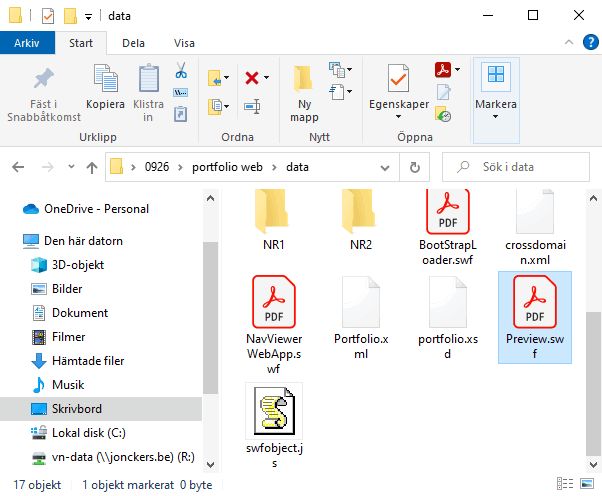Viewport: 602px width, 496px height.
Task: Select the portfolio.xsd file
Action: [x=448, y=318]
